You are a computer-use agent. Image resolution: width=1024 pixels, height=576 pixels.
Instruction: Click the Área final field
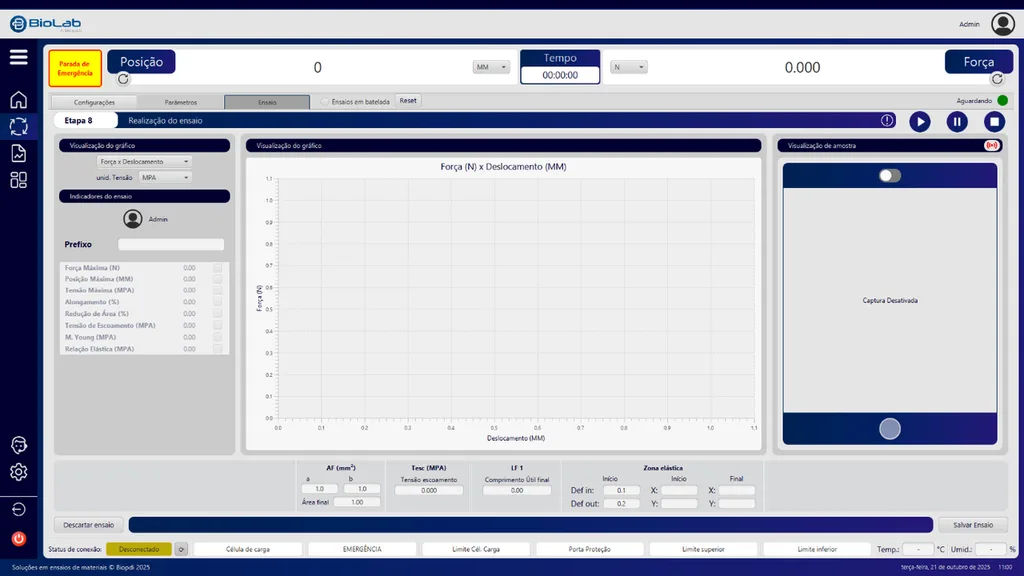click(357, 502)
